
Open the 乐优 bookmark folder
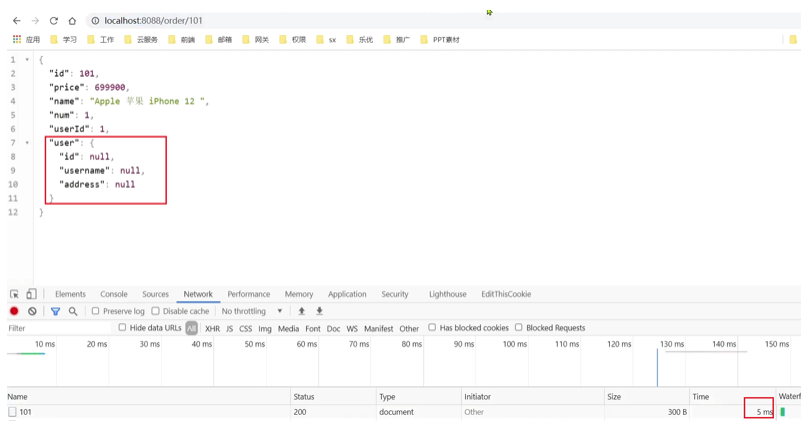(359, 39)
